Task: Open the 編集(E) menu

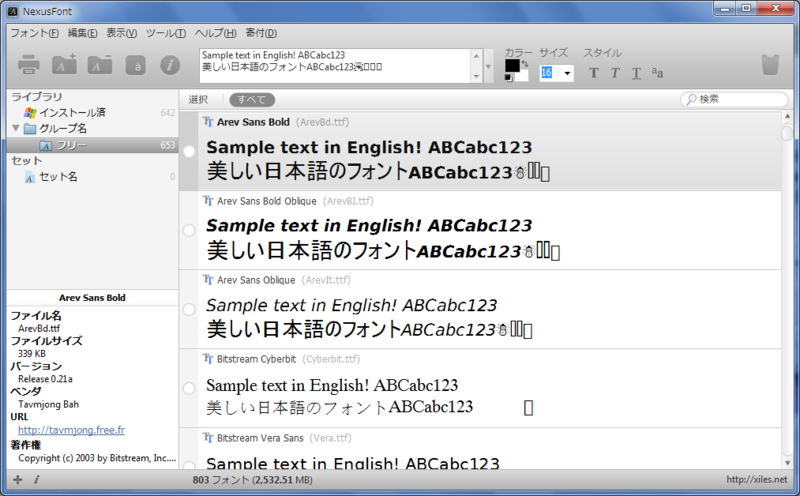Action: 83,33
